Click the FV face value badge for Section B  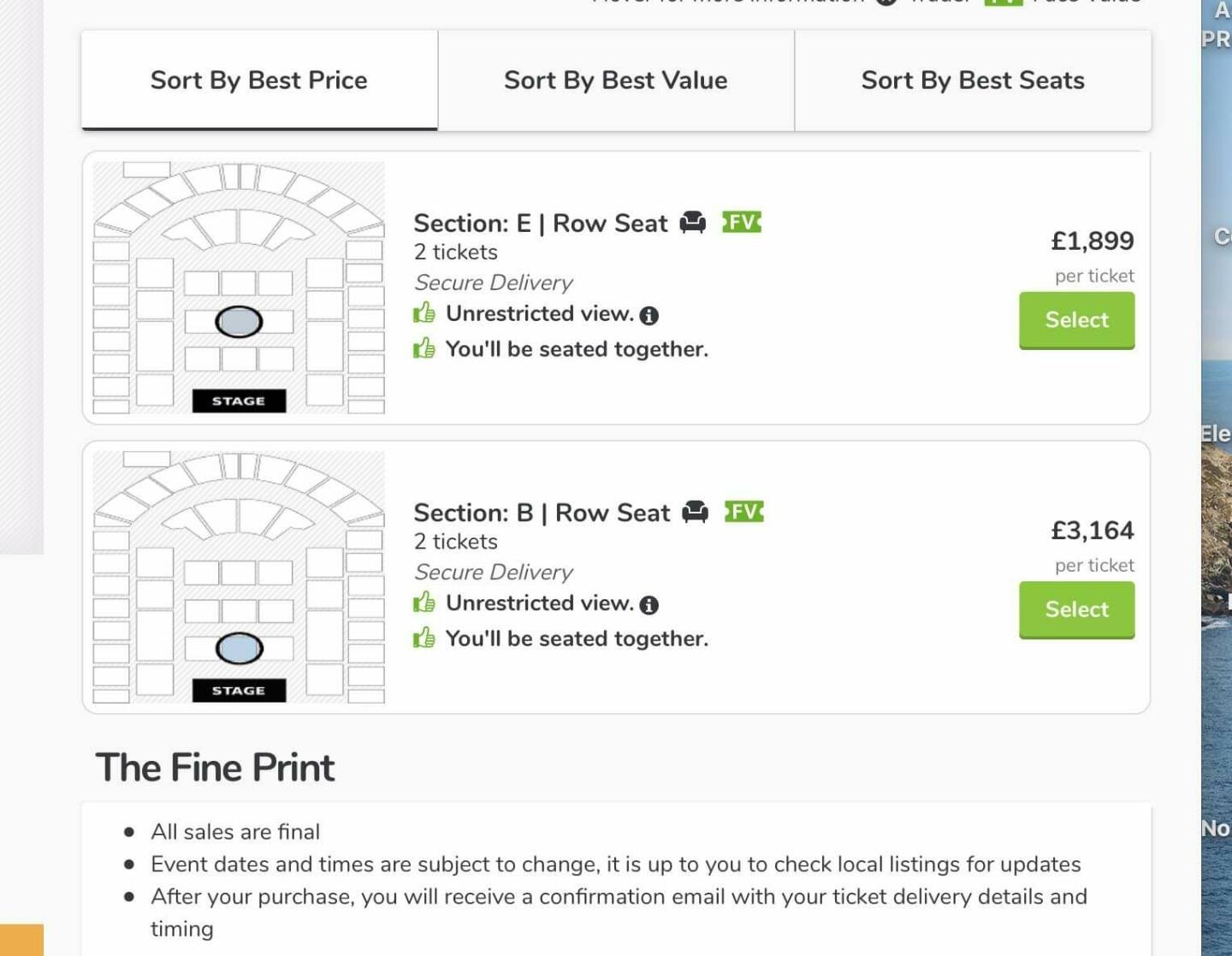744,512
